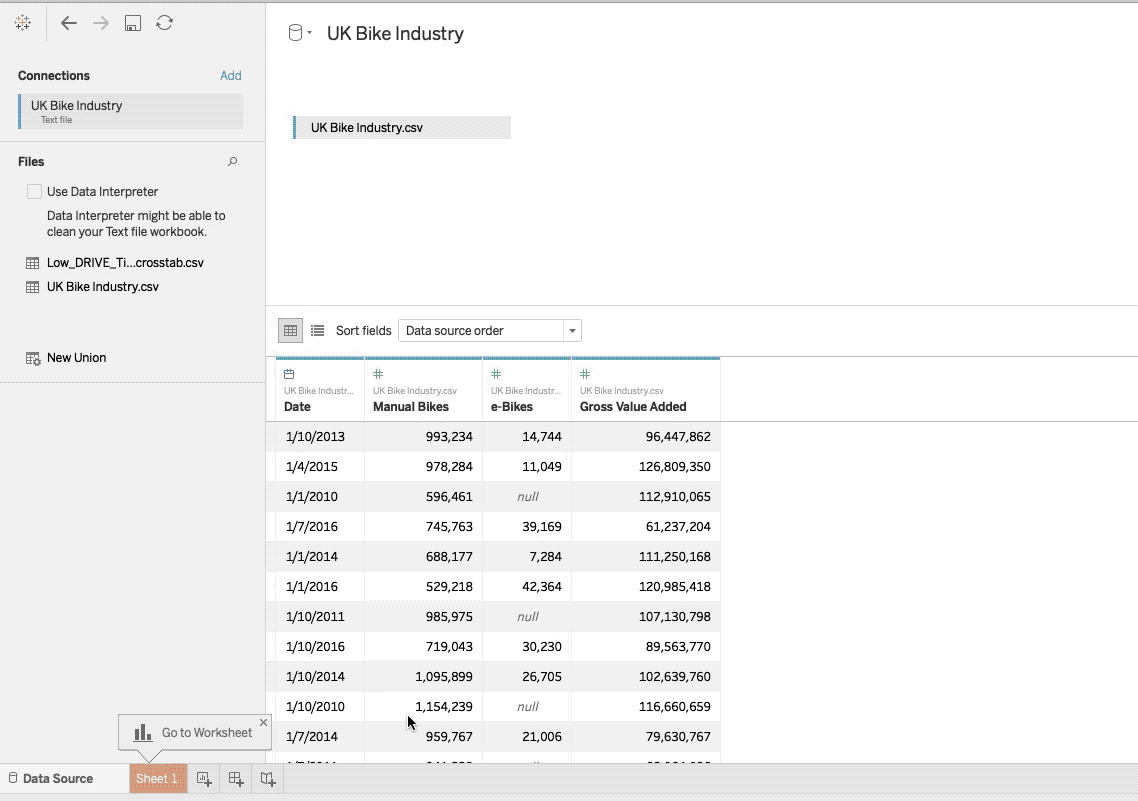
Task: Click the save disk icon
Action: point(133,23)
